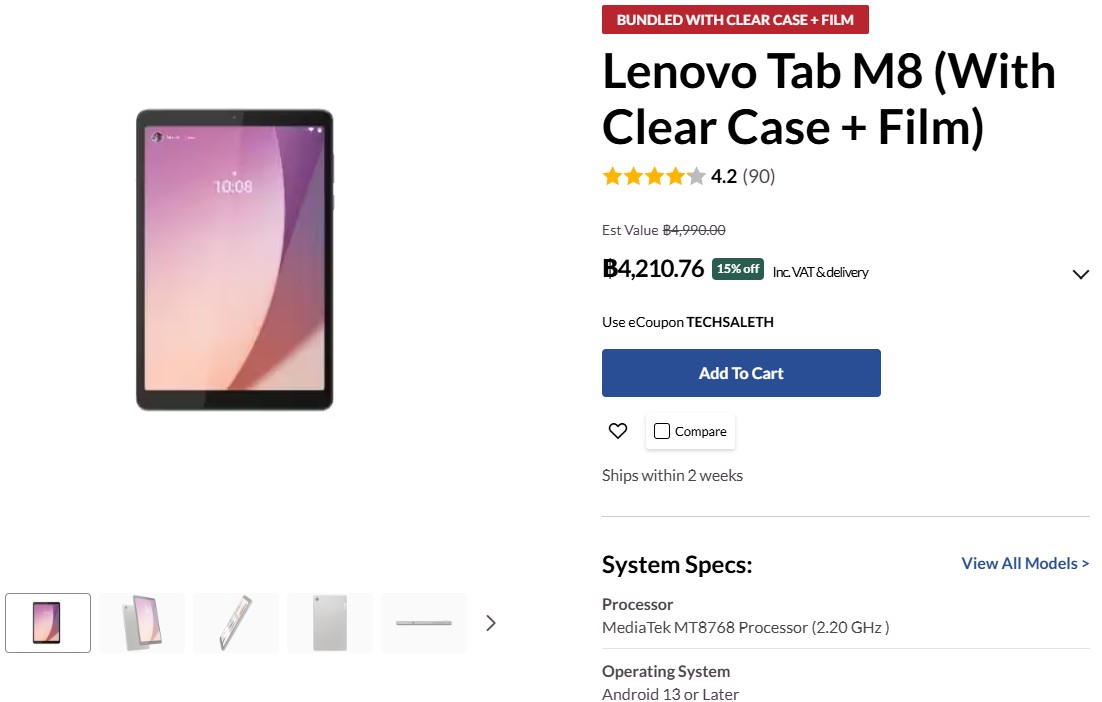Select the second angled dual-tablet thumbnail
The width and height of the screenshot is (1102, 702).
pyautogui.click(x=142, y=623)
